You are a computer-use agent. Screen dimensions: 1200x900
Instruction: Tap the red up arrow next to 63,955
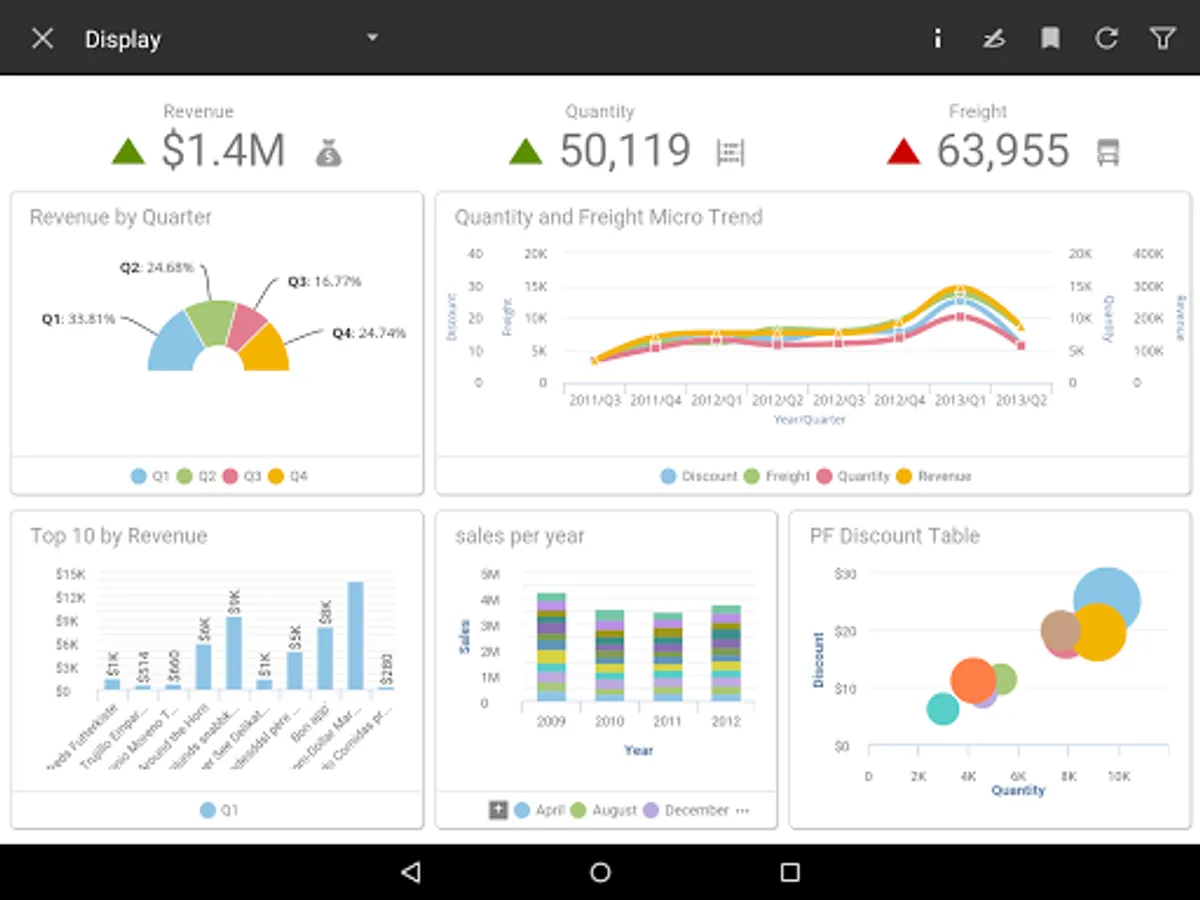coord(903,151)
